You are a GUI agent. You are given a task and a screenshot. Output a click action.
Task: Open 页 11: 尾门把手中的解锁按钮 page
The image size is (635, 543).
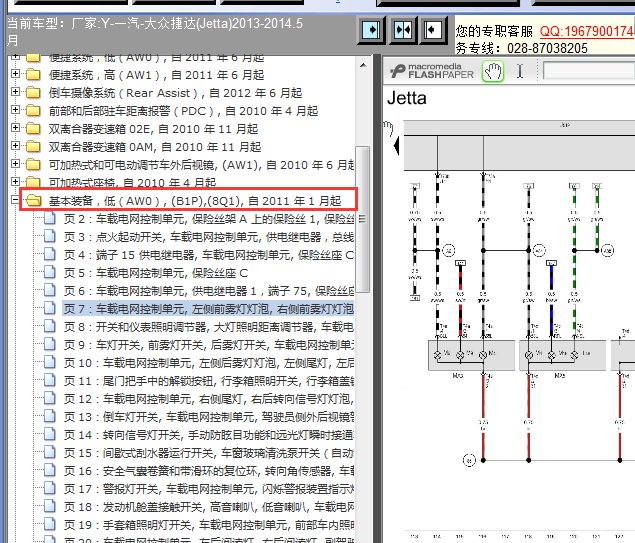point(209,381)
